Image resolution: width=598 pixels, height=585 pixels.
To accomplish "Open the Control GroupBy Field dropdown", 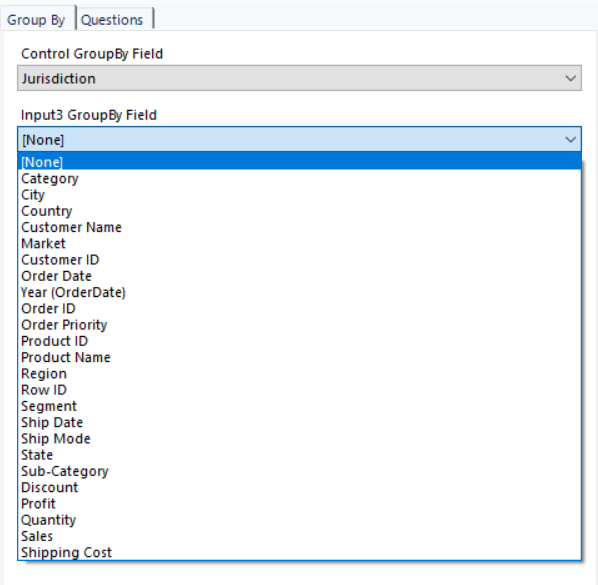I will (x=299, y=78).
